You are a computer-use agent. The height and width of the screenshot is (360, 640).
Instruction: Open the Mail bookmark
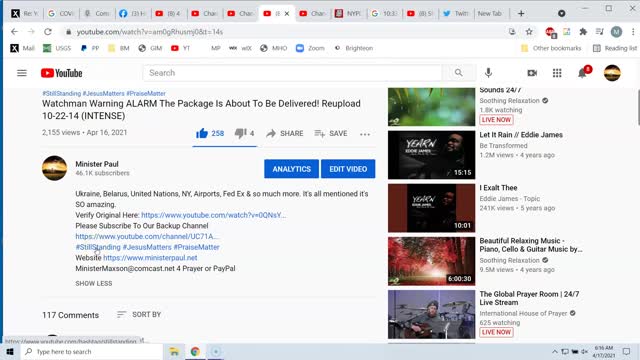pyautogui.click(x=22, y=48)
